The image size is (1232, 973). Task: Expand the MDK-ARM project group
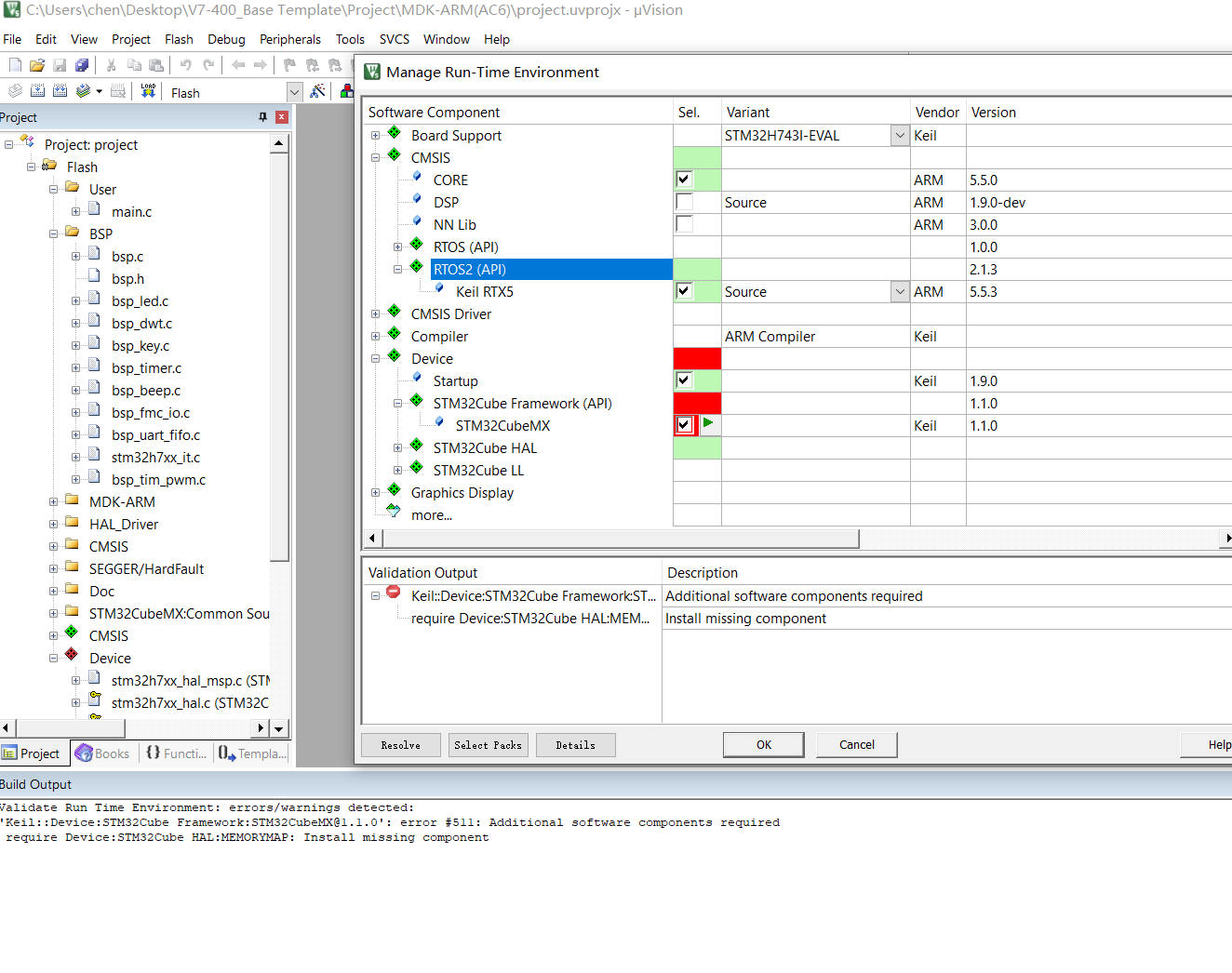tap(54, 501)
